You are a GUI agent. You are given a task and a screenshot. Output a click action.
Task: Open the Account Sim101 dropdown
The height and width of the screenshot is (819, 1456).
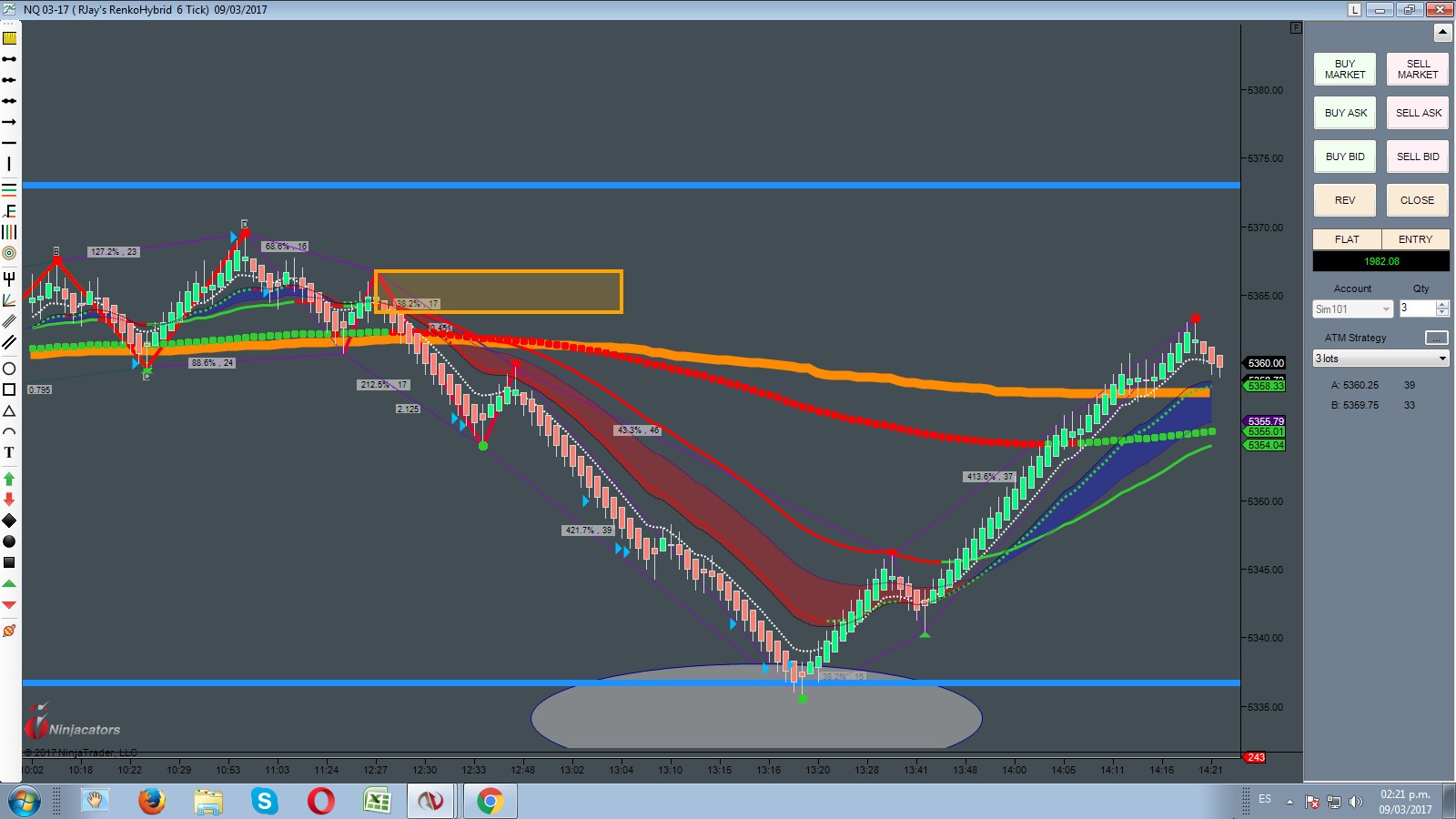(1352, 309)
